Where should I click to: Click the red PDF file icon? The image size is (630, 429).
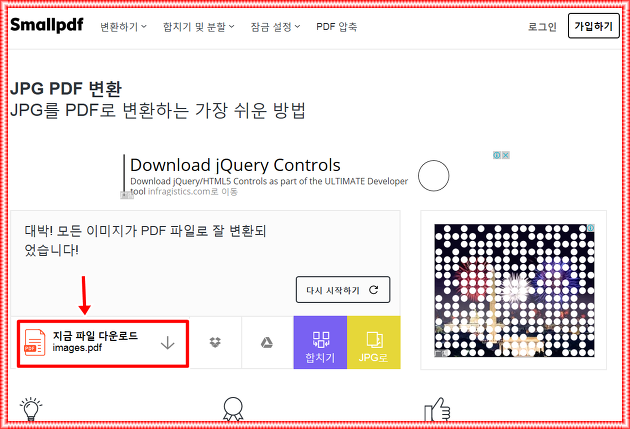tap(35, 342)
